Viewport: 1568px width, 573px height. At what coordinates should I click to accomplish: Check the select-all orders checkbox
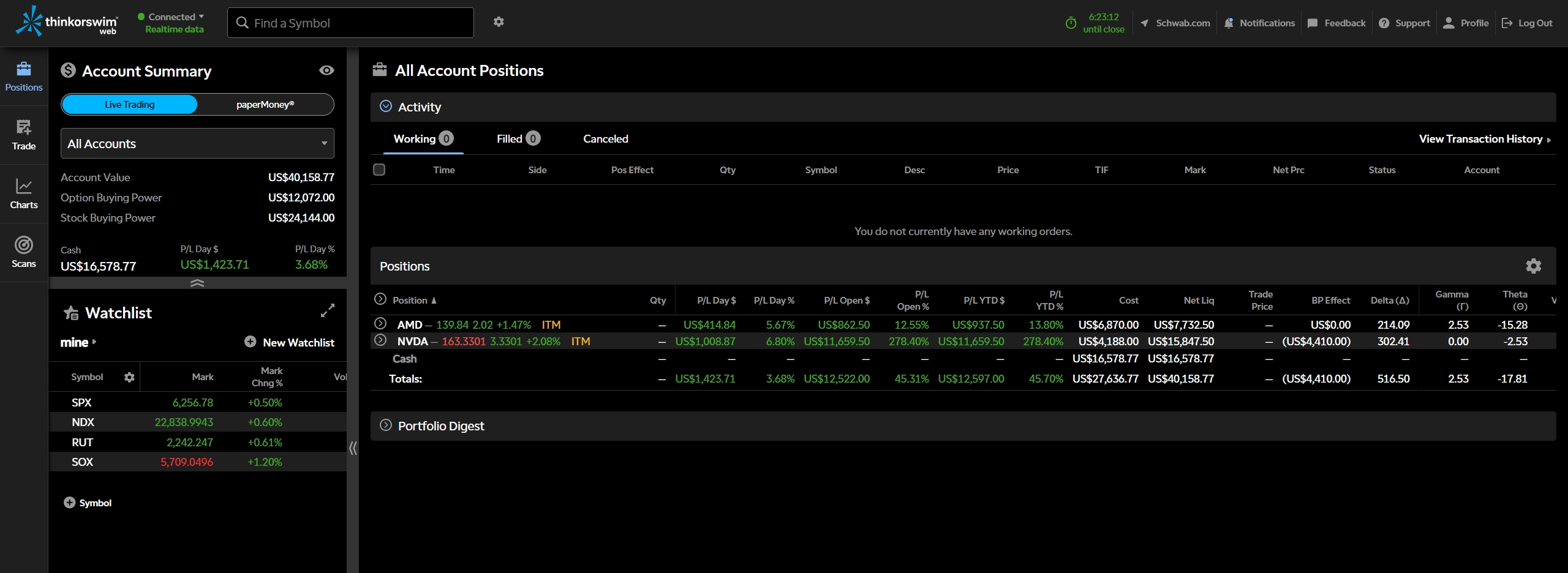[379, 170]
